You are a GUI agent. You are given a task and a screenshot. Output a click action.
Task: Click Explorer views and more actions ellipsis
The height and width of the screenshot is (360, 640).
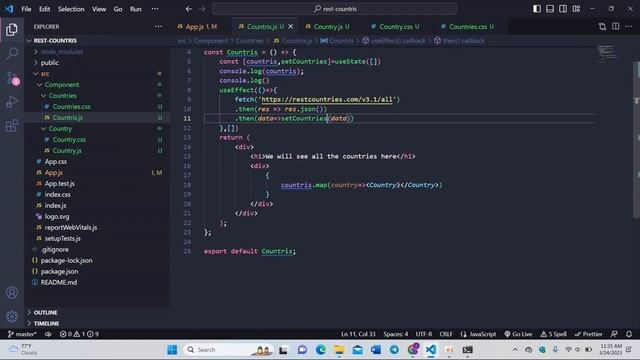(x=158, y=27)
